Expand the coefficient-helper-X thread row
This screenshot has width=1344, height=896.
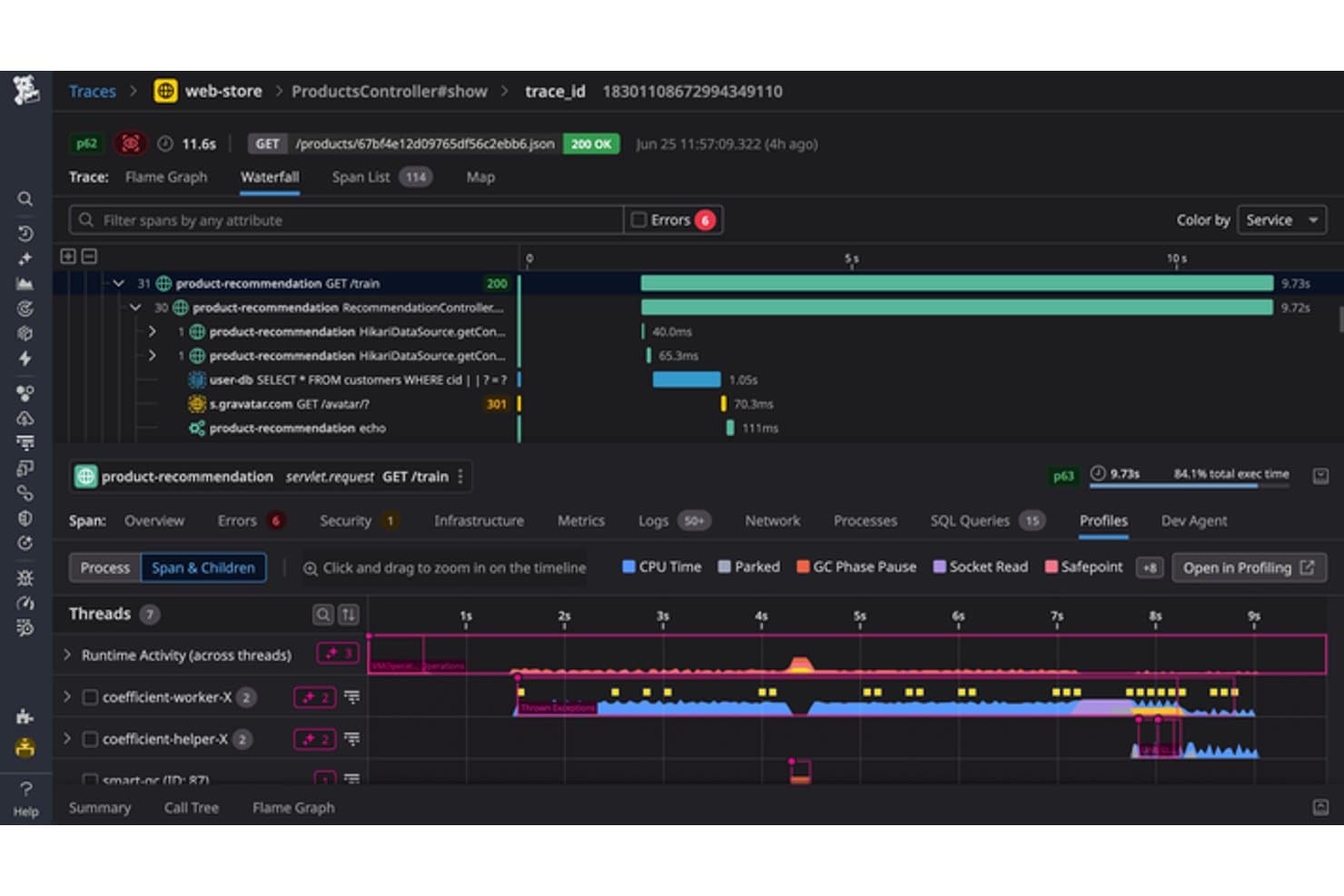[x=67, y=739]
